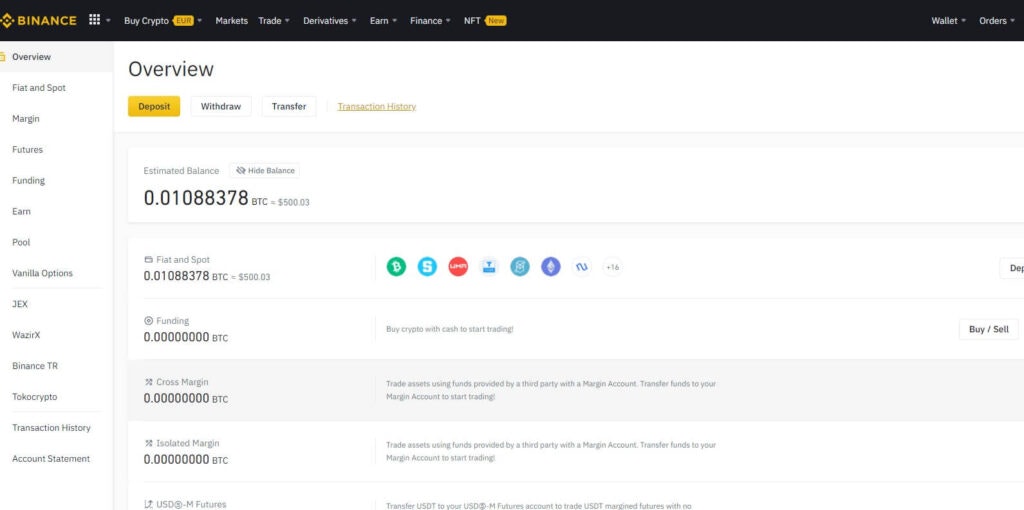
Task: Click the red UMA coin icon
Action: (x=458, y=266)
